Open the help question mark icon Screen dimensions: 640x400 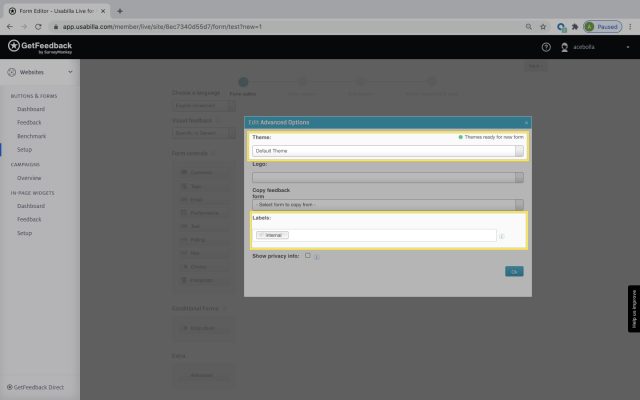click(546, 47)
